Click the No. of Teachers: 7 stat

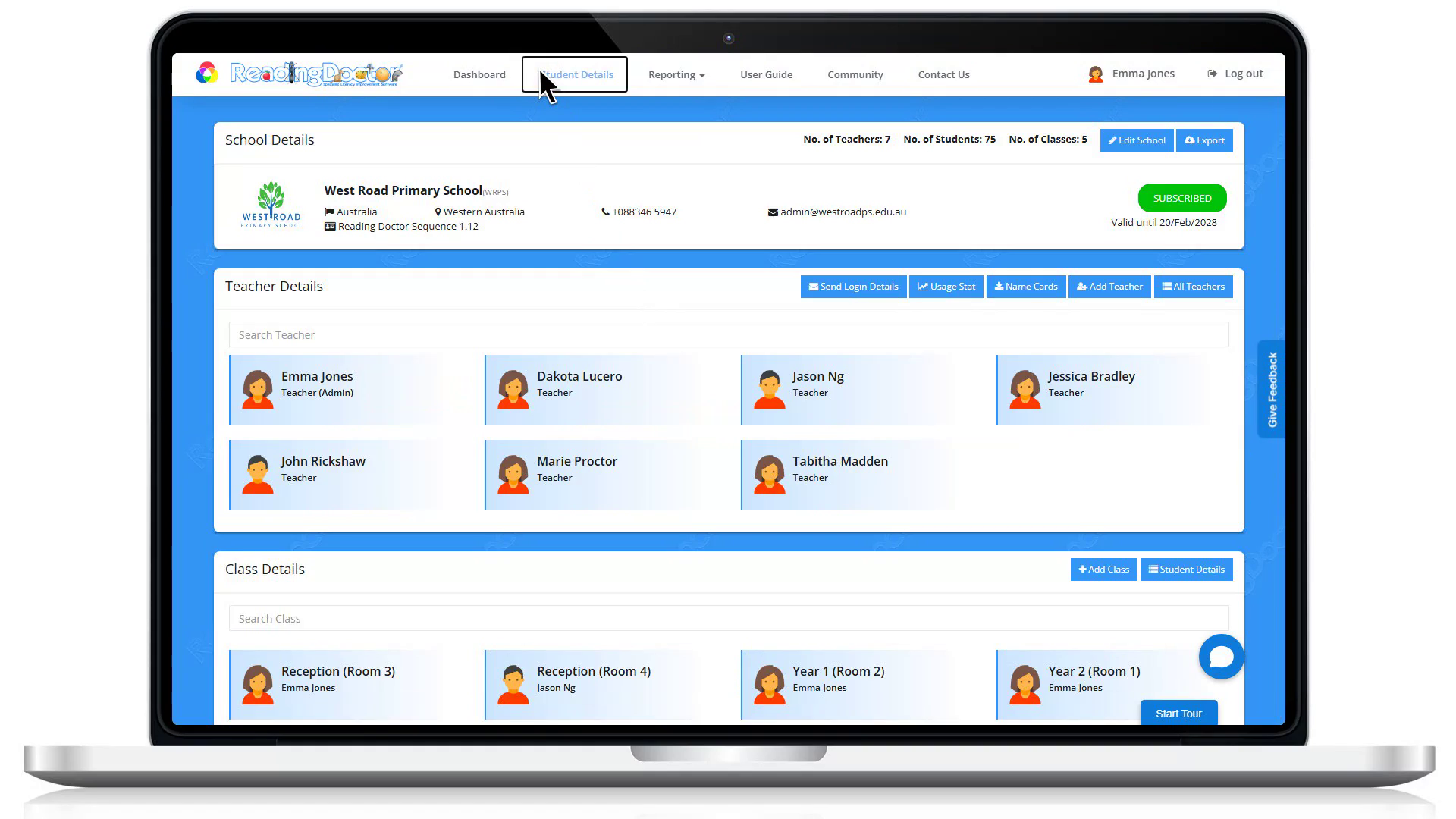847,140
